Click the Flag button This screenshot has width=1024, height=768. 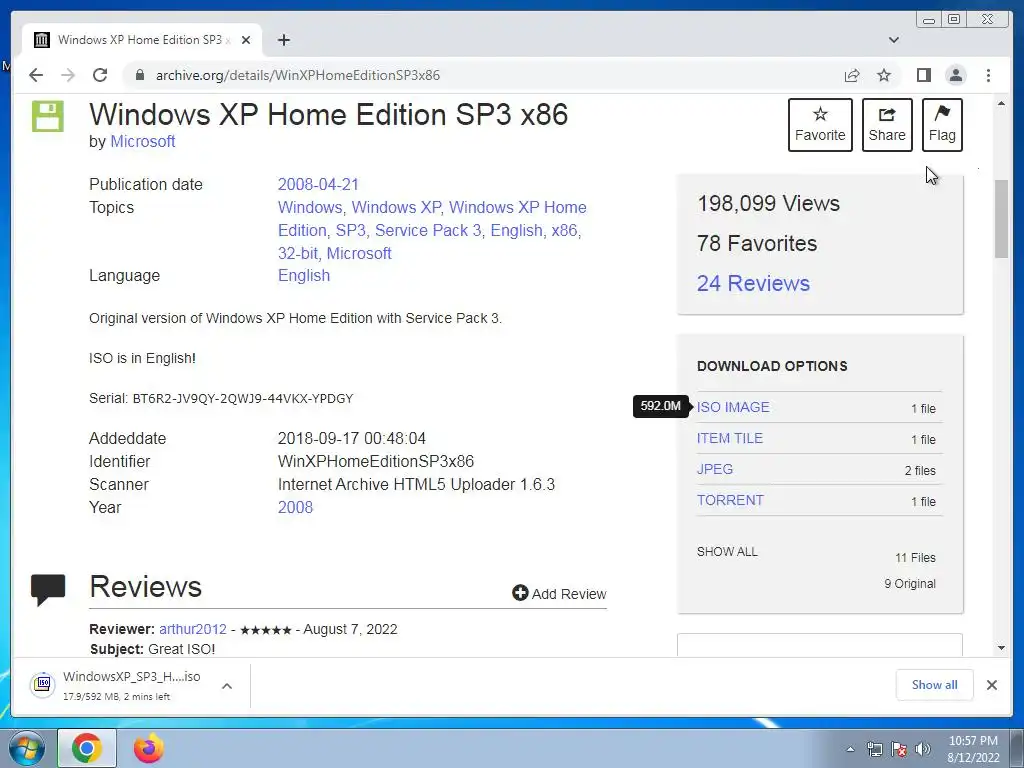pyautogui.click(x=942, y=125)
